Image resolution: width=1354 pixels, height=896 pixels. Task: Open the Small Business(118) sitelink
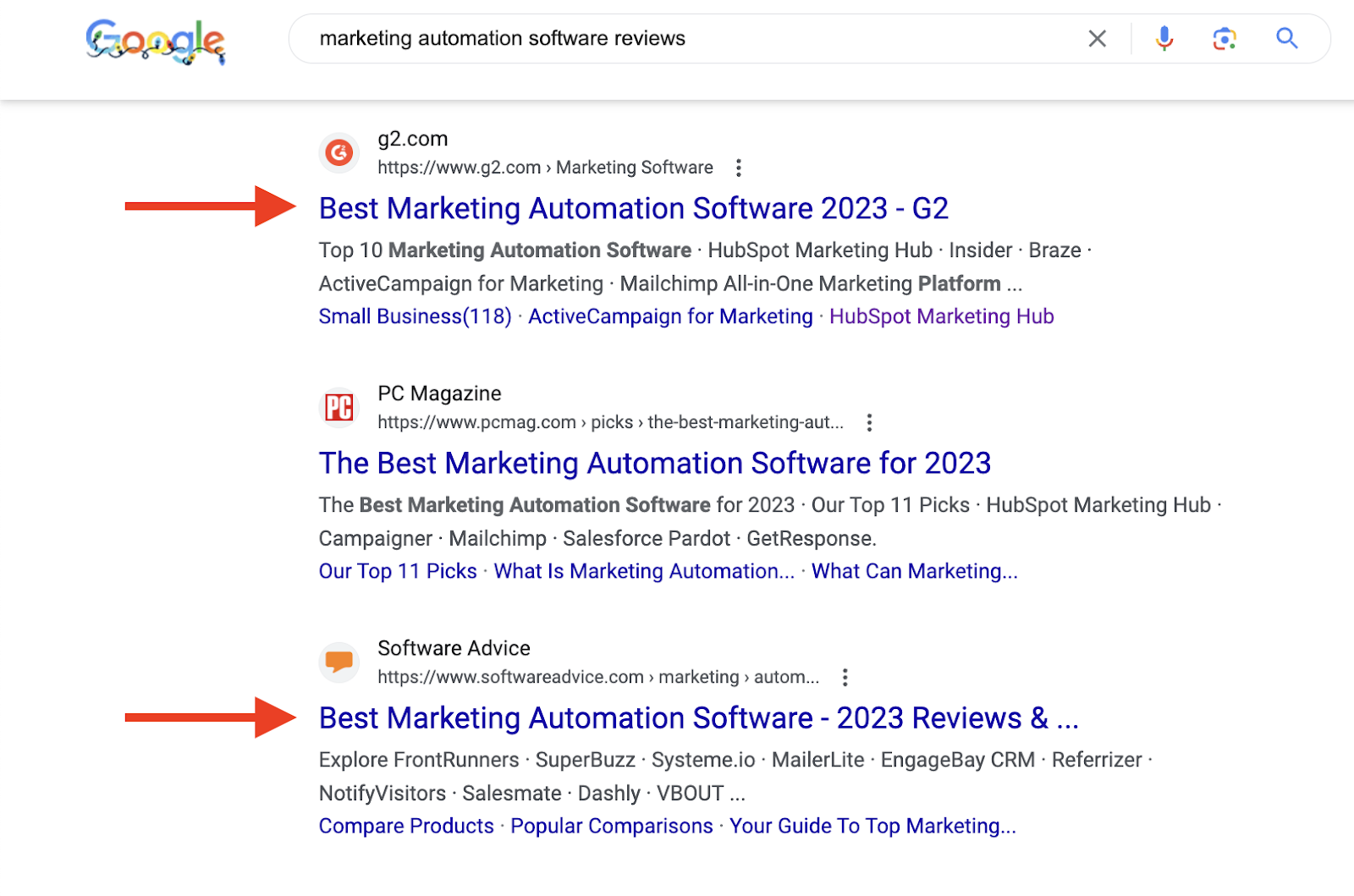click(416, 316)
